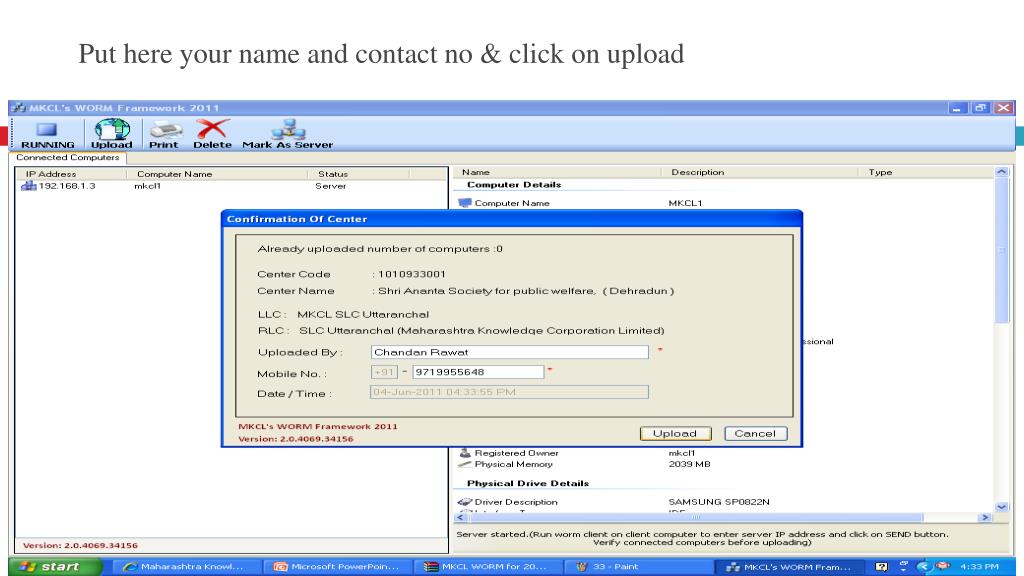Switch to MKCL's WORM Fram... taskbar item

tap(788, 566)
